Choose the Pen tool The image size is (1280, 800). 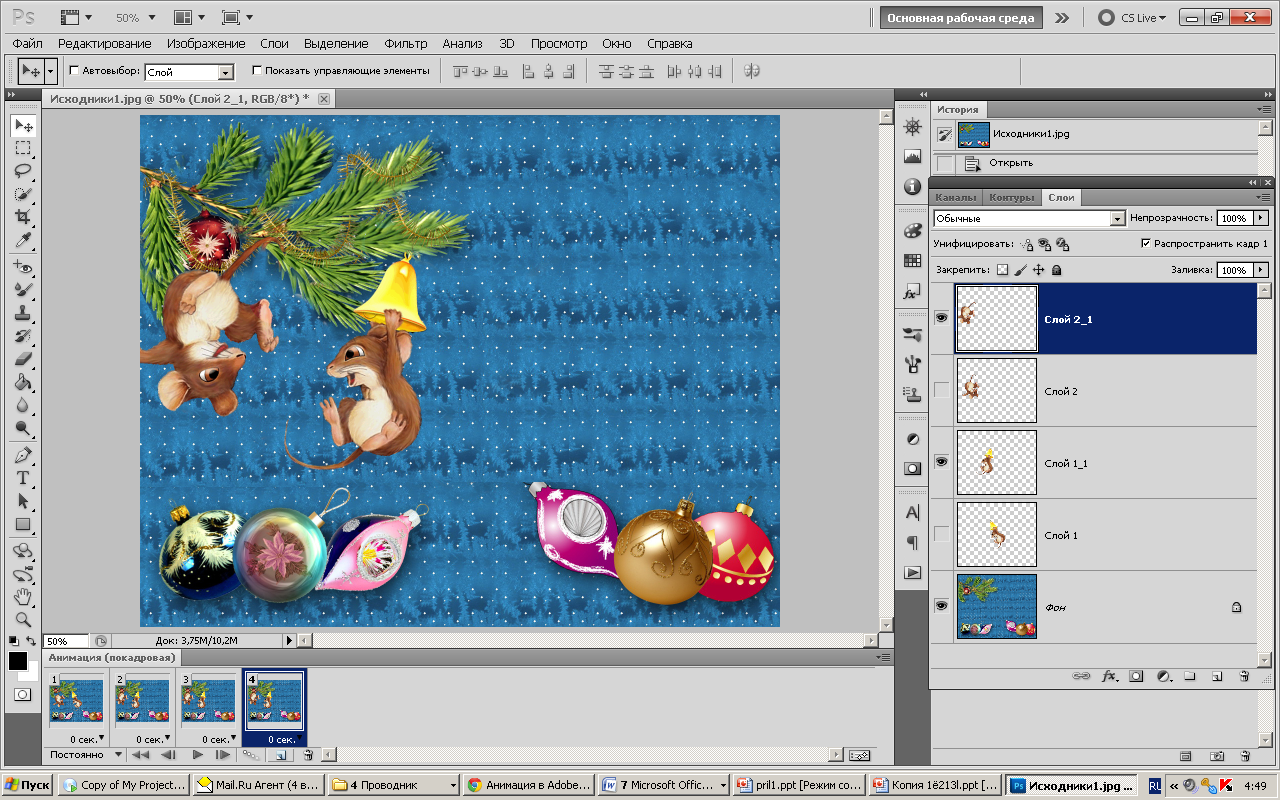[x=23, y=455]
